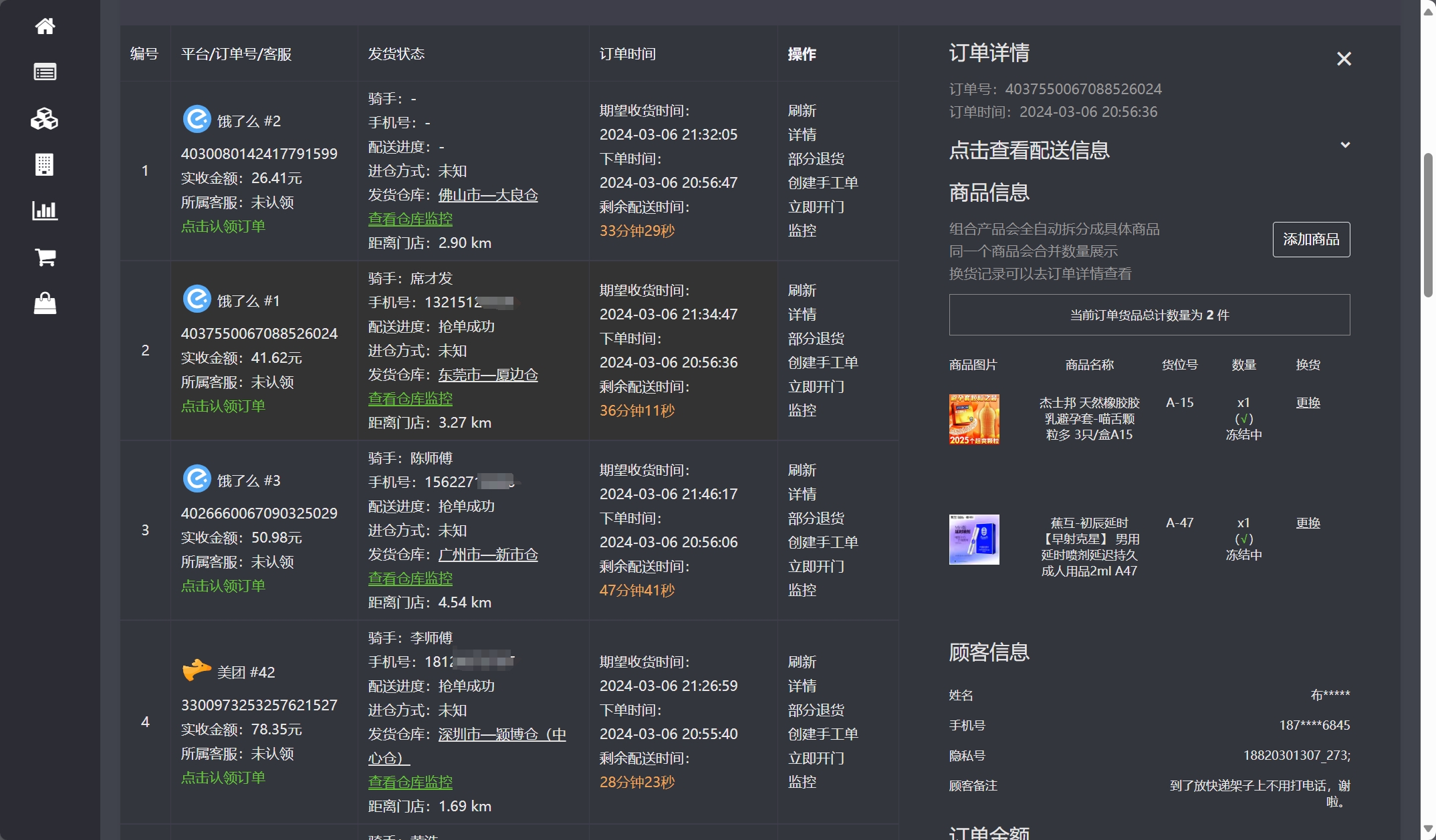1436x840 pixels.
Task: Close the 订单详情 panel
Action: [x=1344, y=59]
